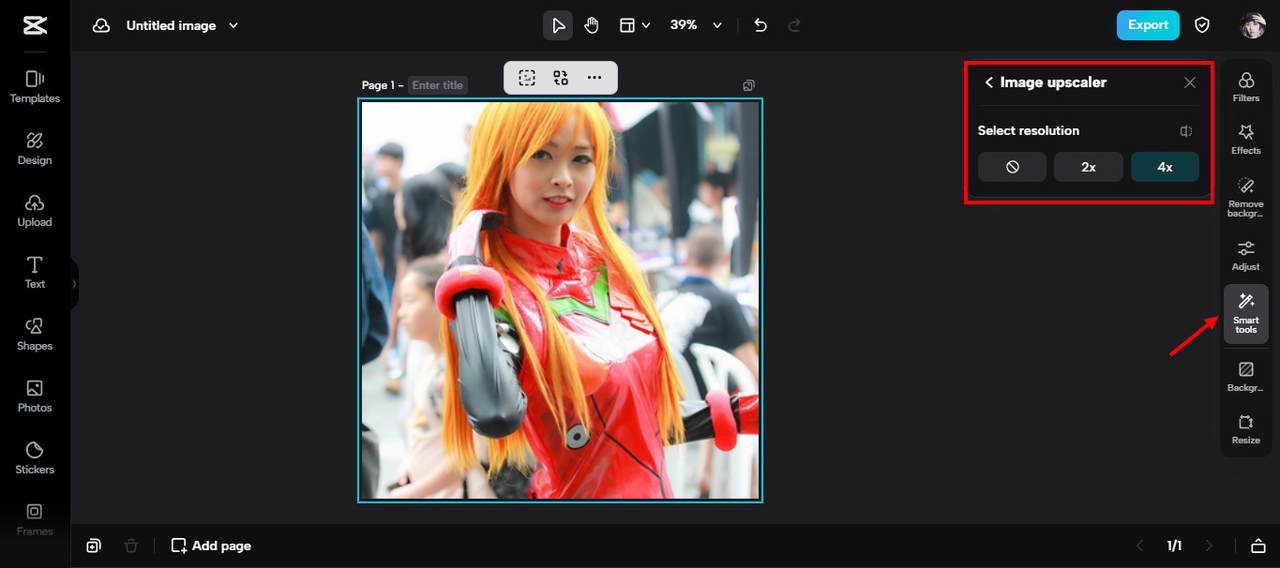
Task: Click the 1/1 page counter
Action: tap(1175, 546)
